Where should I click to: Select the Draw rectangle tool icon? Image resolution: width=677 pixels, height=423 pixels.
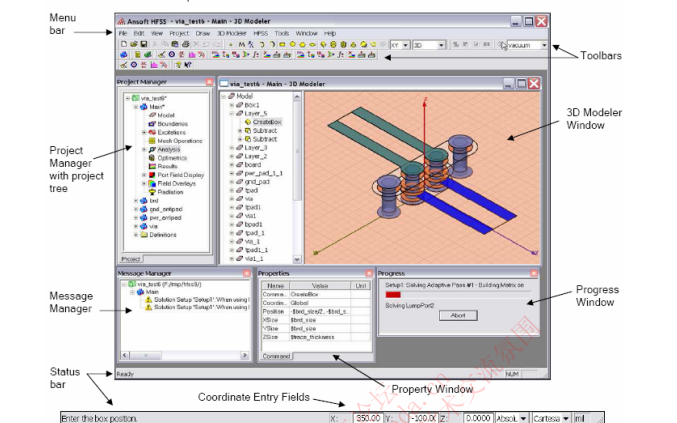[x=282, y=44]
